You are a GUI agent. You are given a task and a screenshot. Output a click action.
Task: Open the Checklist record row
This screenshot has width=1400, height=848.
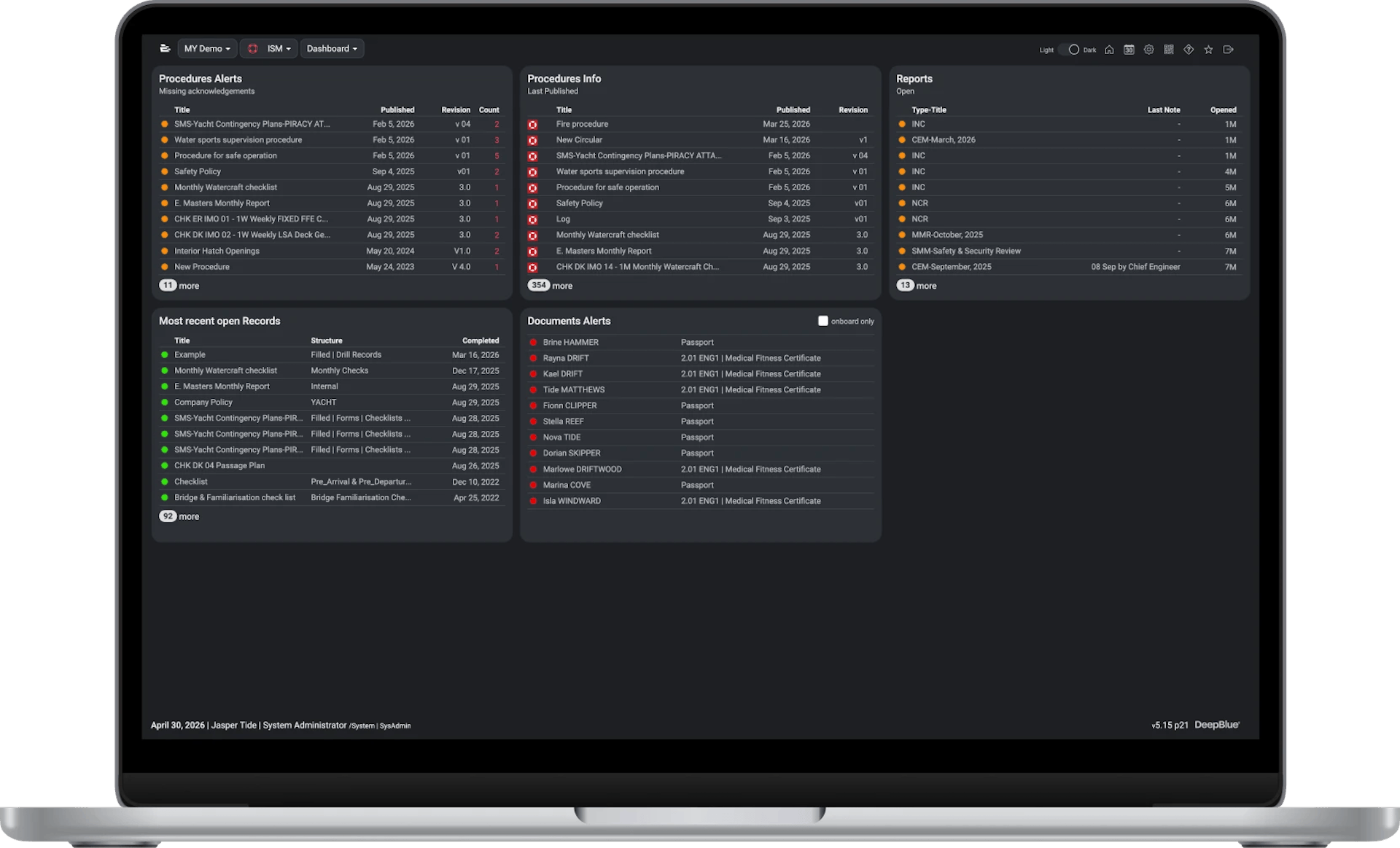332,482
